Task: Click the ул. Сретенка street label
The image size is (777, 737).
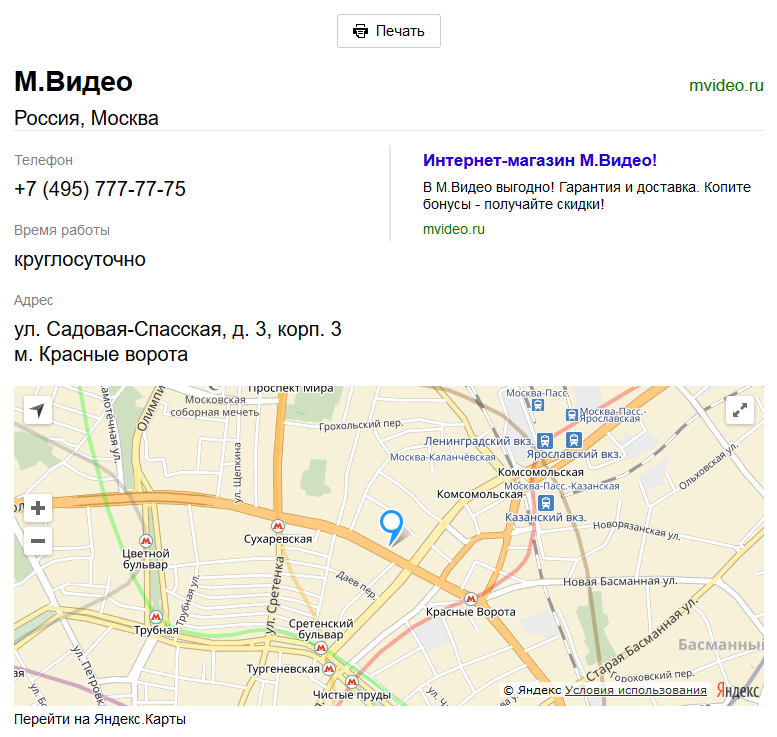Action: click(275, 595)
